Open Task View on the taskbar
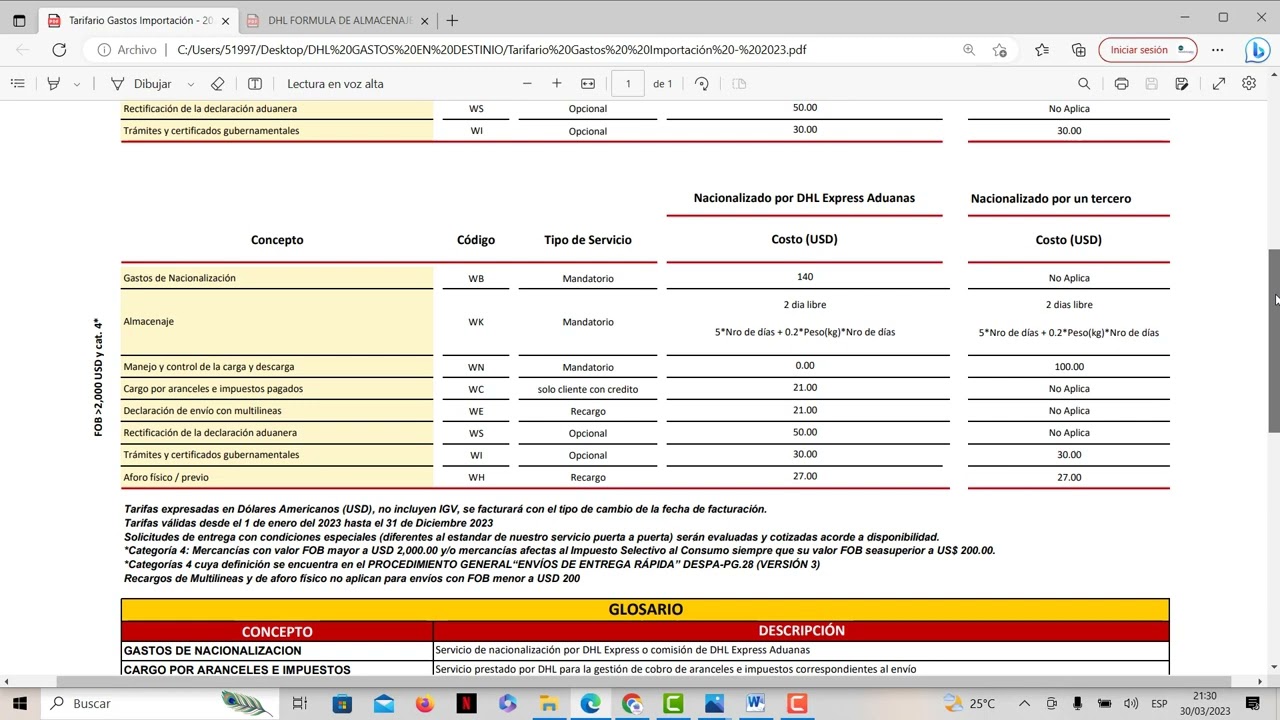1280x720 pixels. 299,704
